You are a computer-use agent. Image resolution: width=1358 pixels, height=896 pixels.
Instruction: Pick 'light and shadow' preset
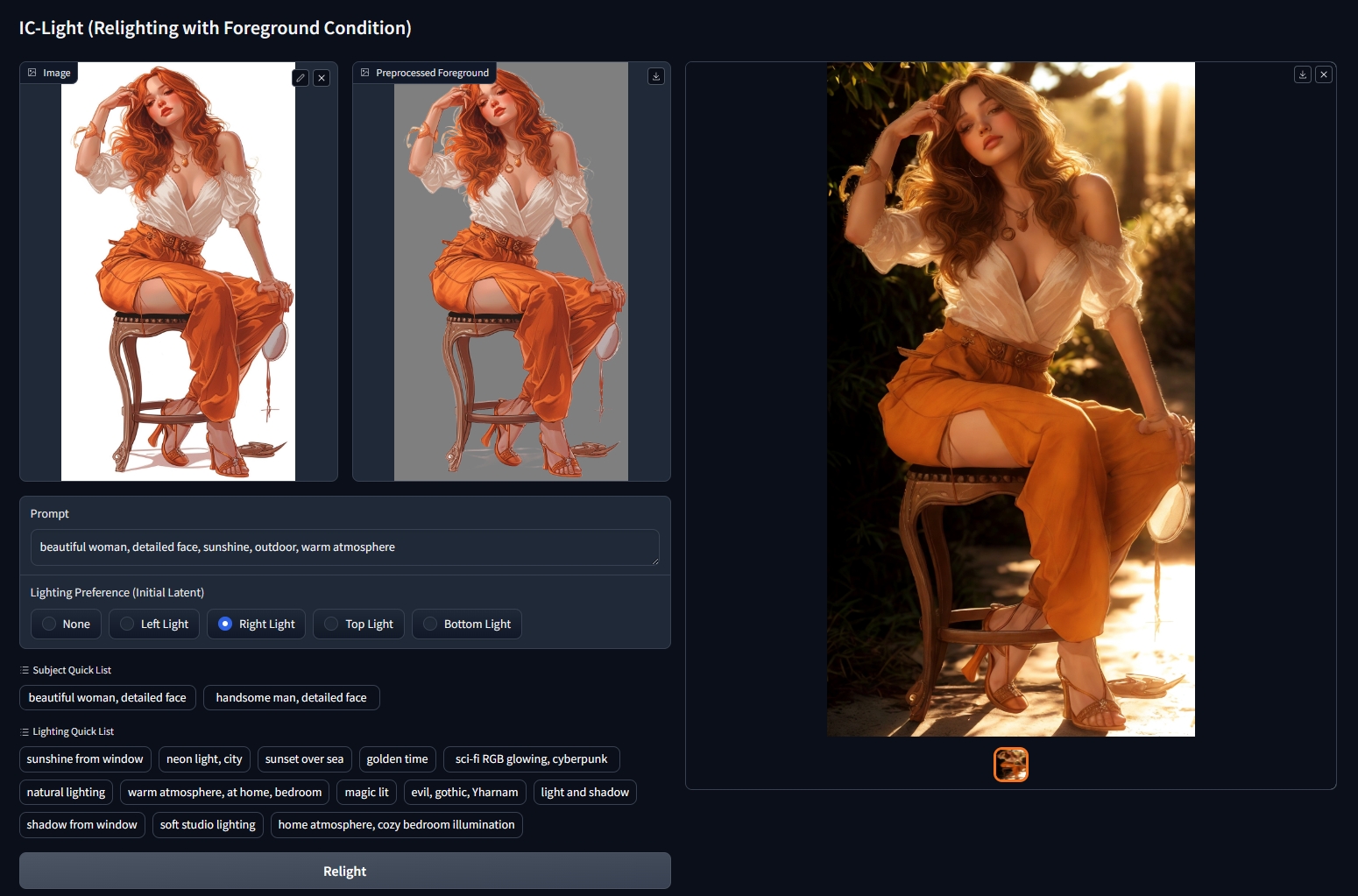[x=584, y=792]
